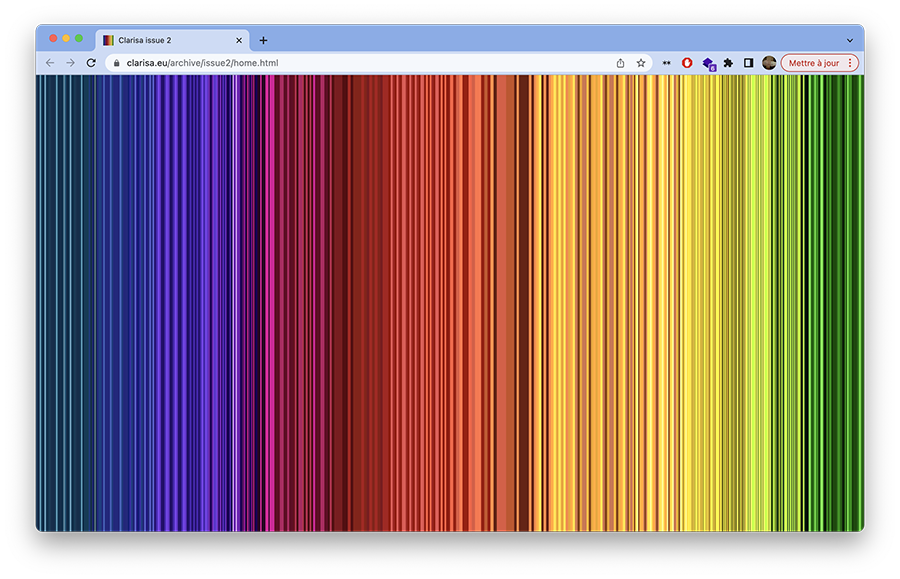The image size is (900, 579).
Task: Close the Clarisa issue 2 tab
Action: (239, 40)
